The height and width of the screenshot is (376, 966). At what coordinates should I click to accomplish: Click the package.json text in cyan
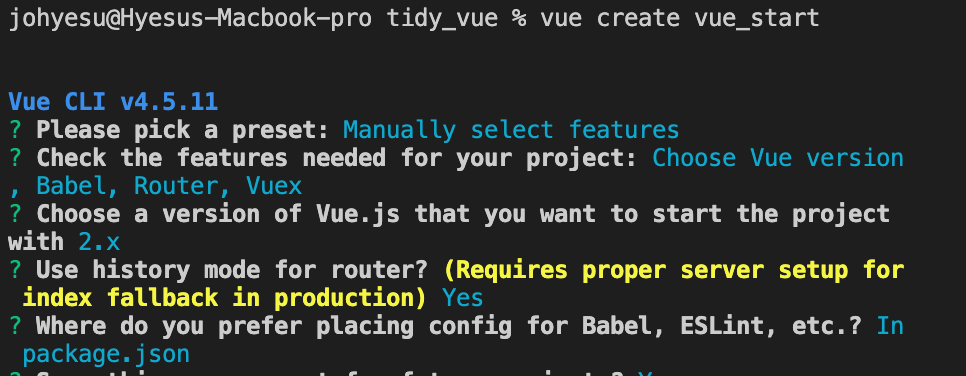coord(106,354)
